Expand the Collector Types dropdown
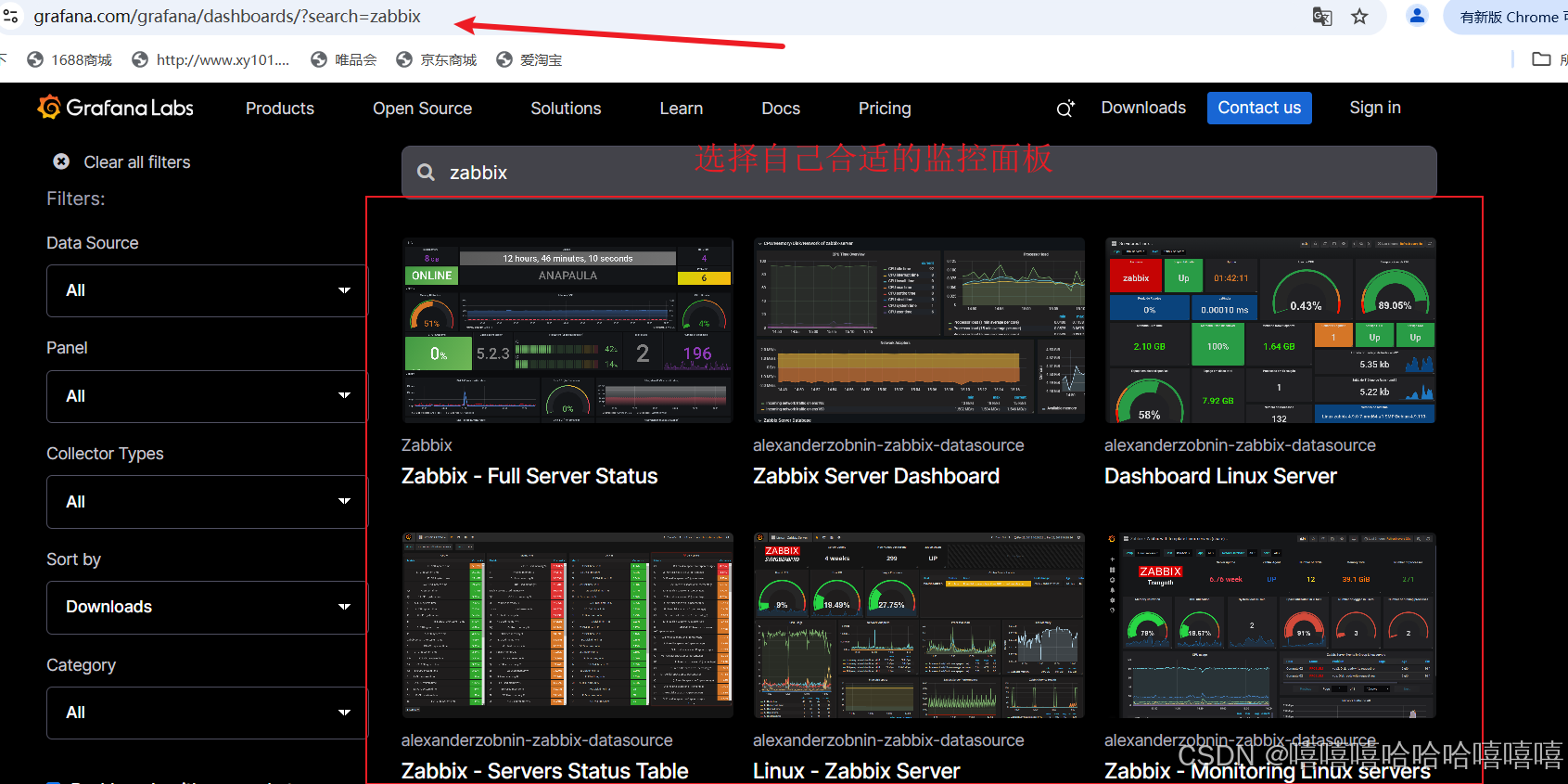The image size is (1568, 784). pyautogui.click(x=207, y=502)
